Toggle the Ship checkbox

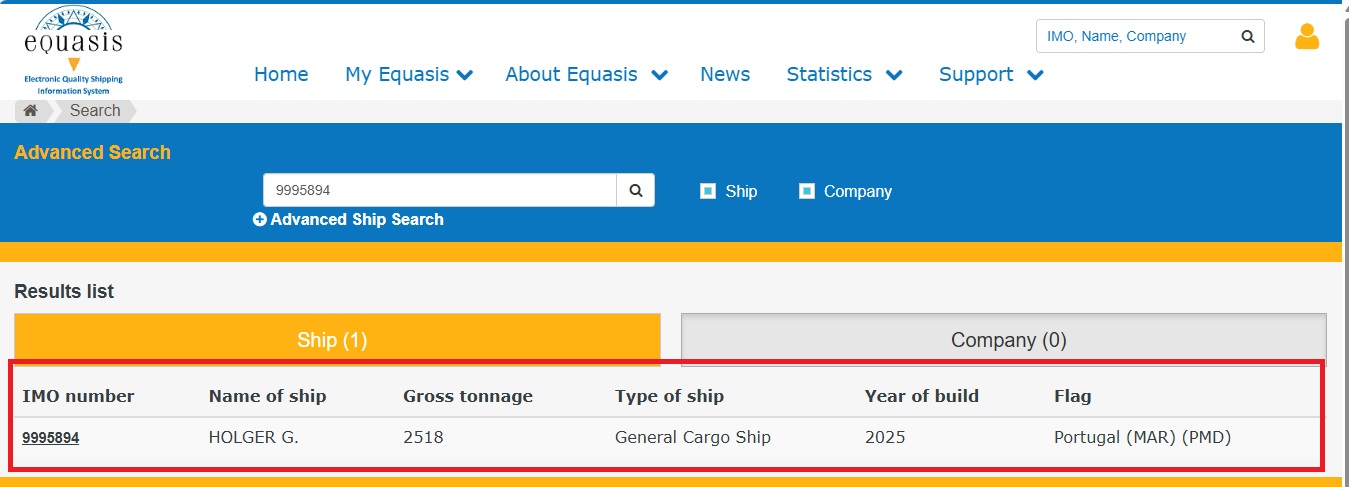pos(708,191)
